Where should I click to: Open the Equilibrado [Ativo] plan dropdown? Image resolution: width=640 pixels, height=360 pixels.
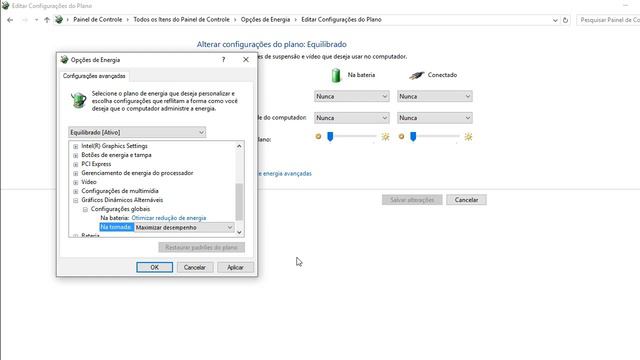[137, 132]
